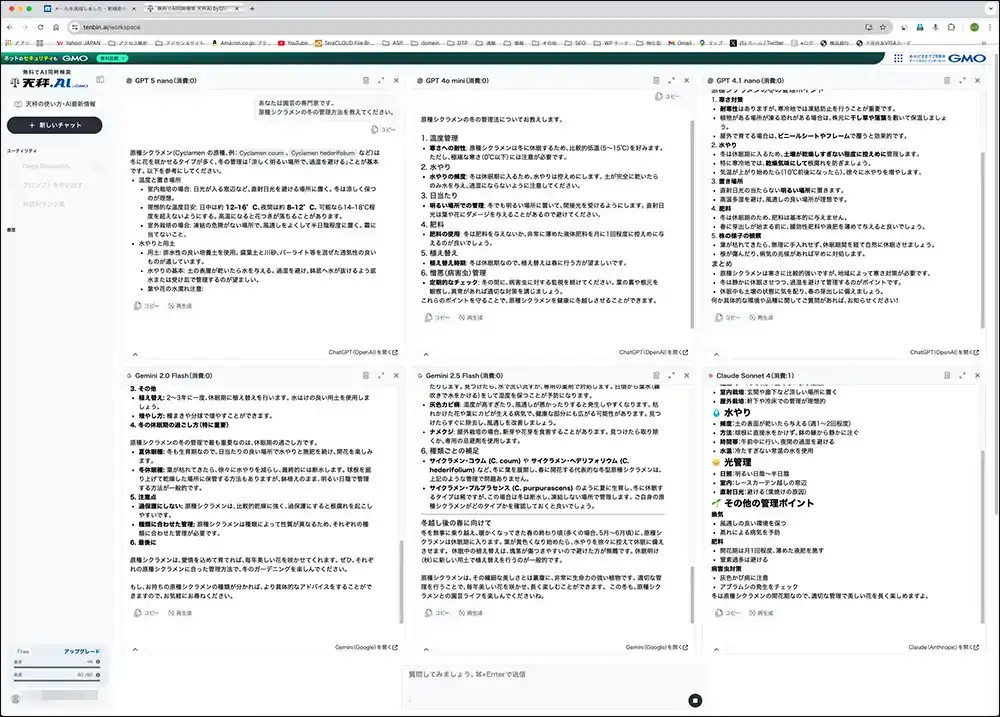Open the 天秤の使い方・AI最新情報 link
This screenshot has height=717, width=1000.
pos(54,104)
